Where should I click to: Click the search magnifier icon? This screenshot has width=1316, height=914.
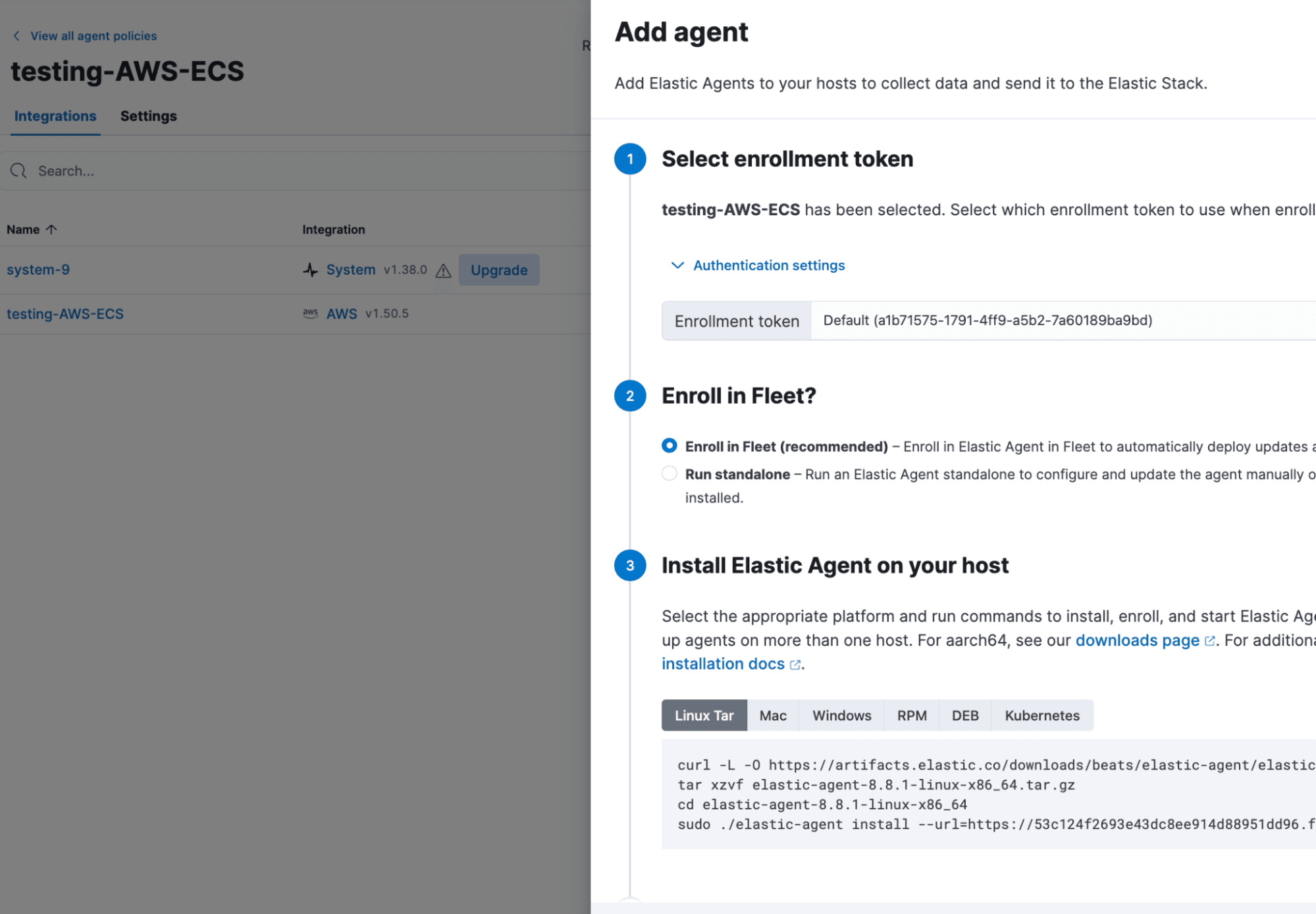(x=19, y=171)
